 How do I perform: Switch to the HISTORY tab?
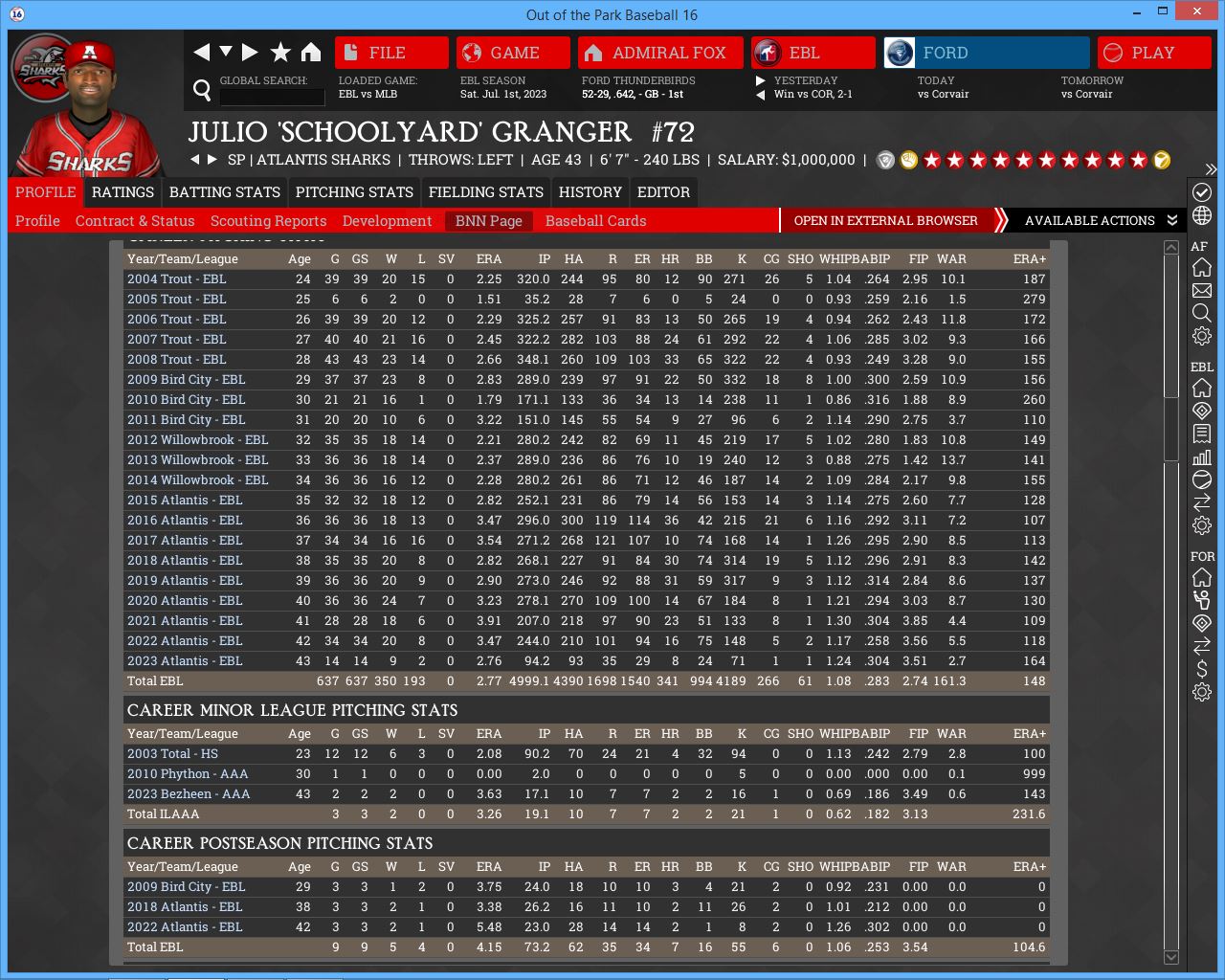click(590, 192)
